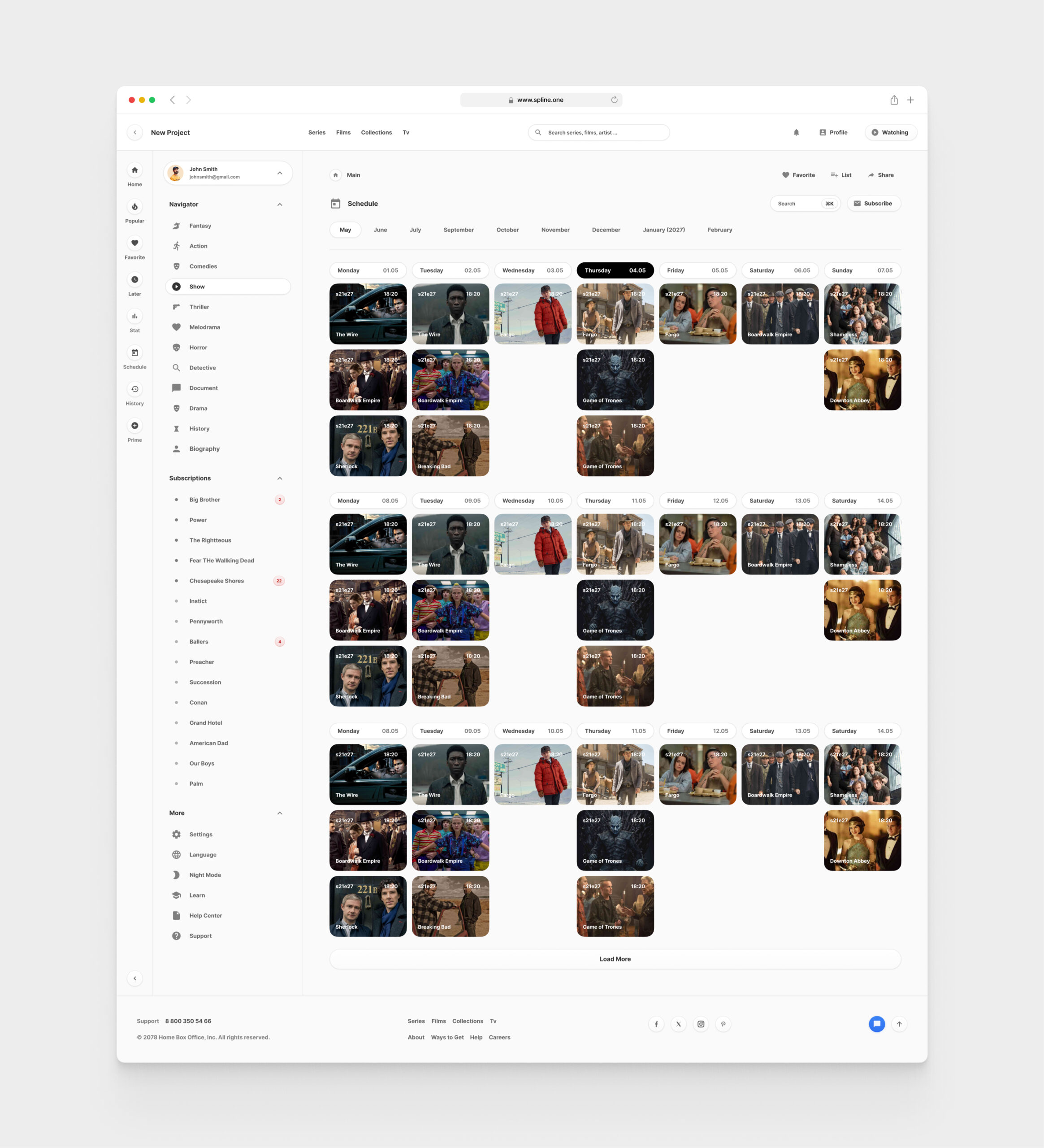1044x1148 pixels.
Task: Open the Schedule calendar icon in left rail
Action: coord(134,352)
